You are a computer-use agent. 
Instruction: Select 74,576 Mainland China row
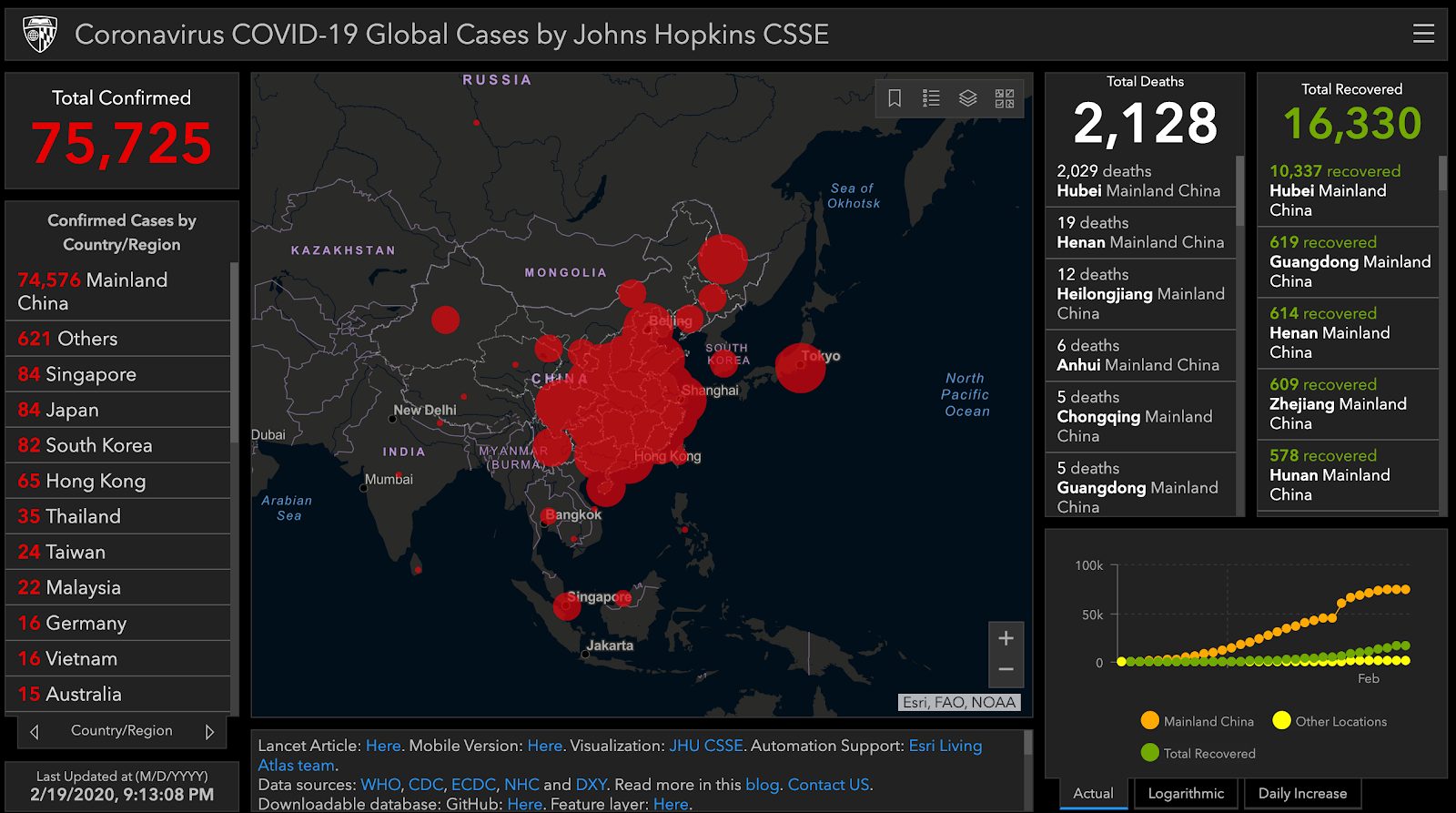click(x=117, y=291)
